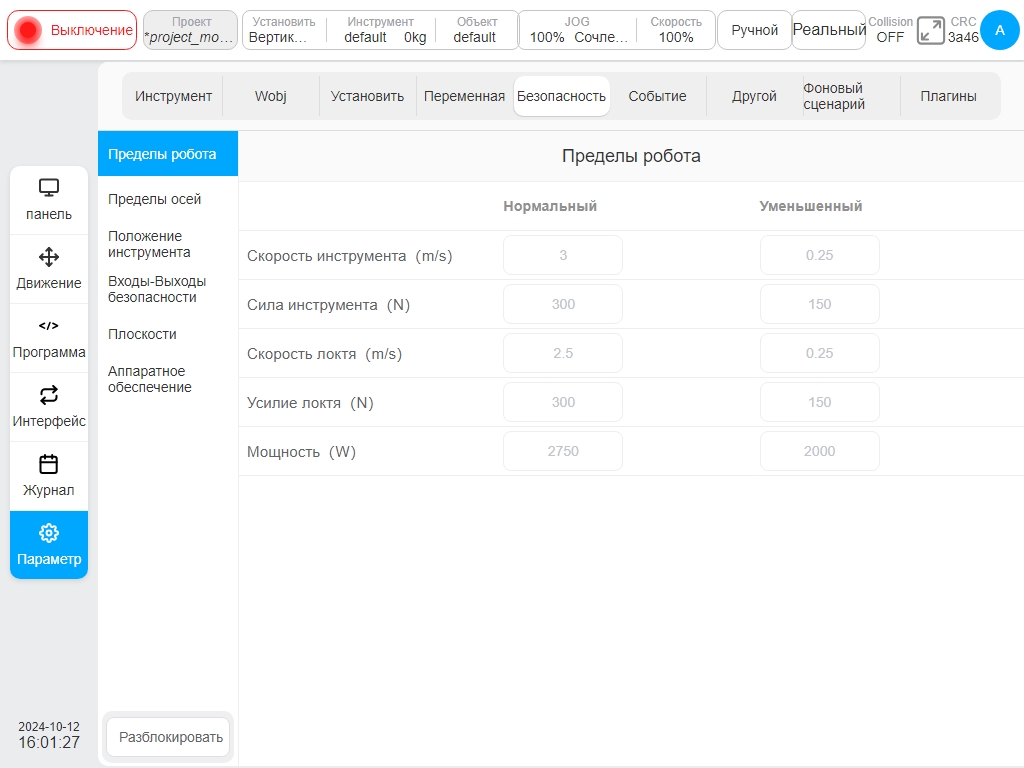This screenshot has height=768, width=1024.
Task: Click normal Усилие локтя field 300
Action: [563, 402]
